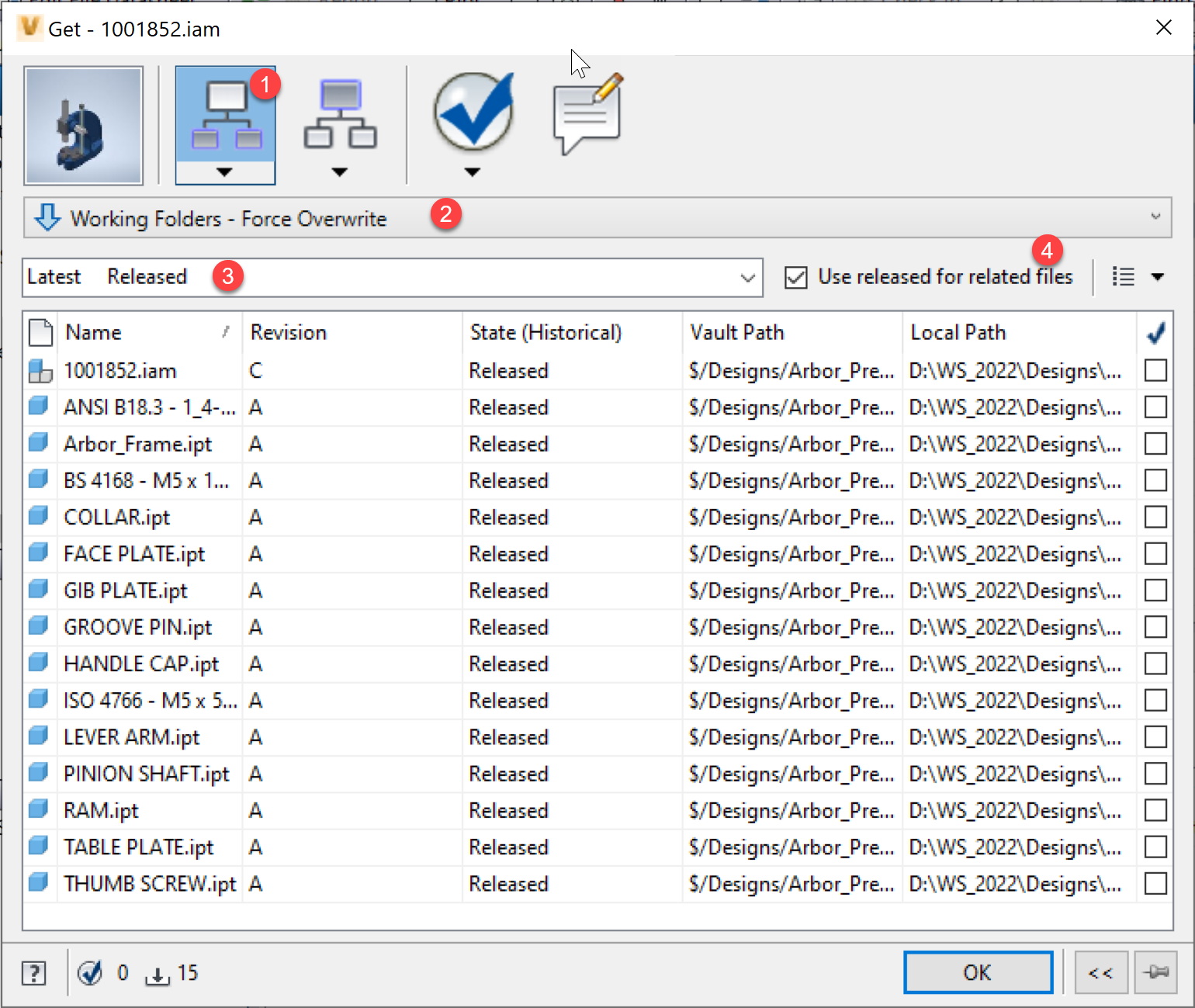Enable the checkbox for COLLAR.ipt
Image resolution: width=1195 pixels, height=1008 pixels.
tap(1155, 517)
